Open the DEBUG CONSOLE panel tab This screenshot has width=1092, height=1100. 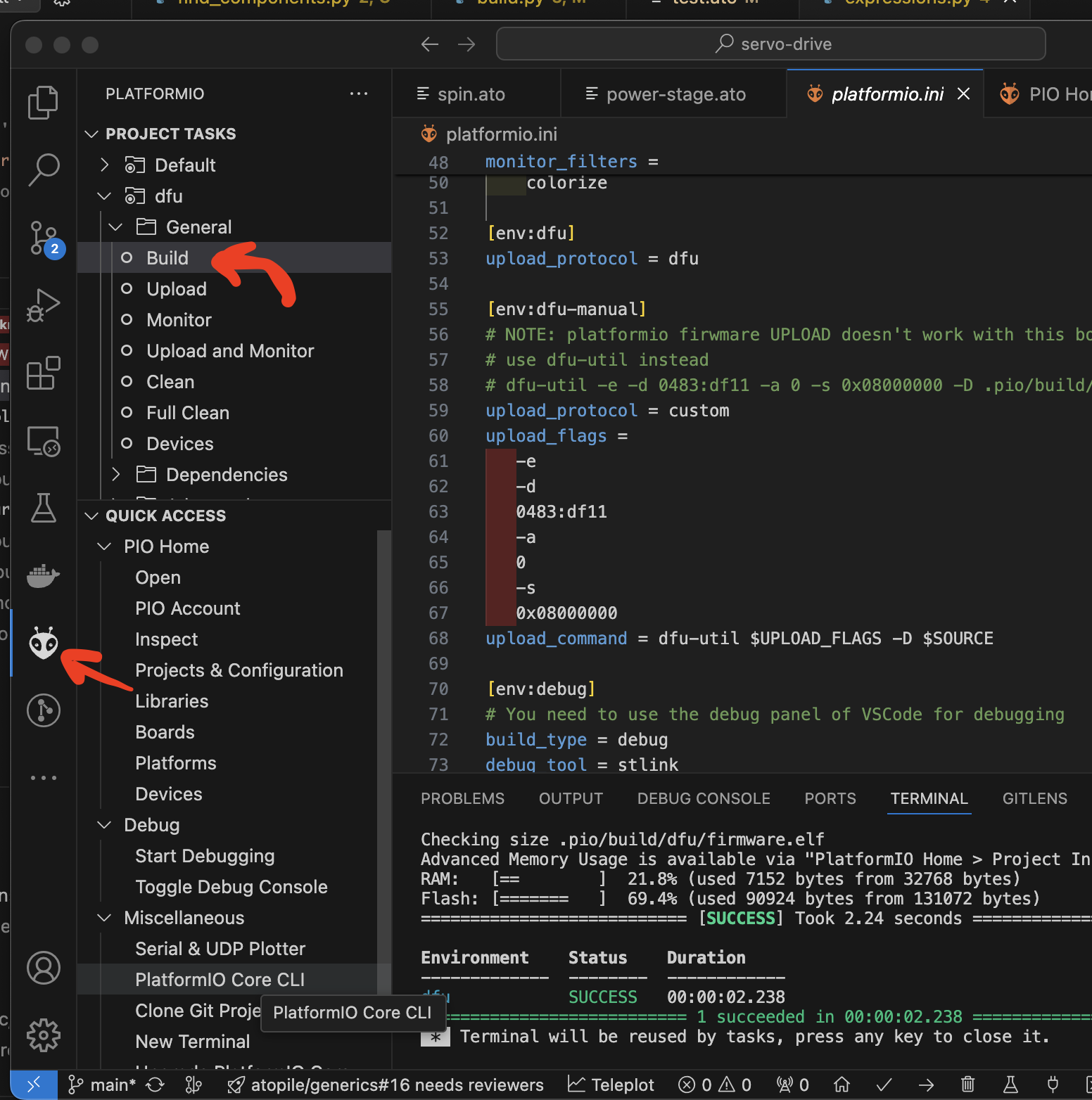coord(704,798)
